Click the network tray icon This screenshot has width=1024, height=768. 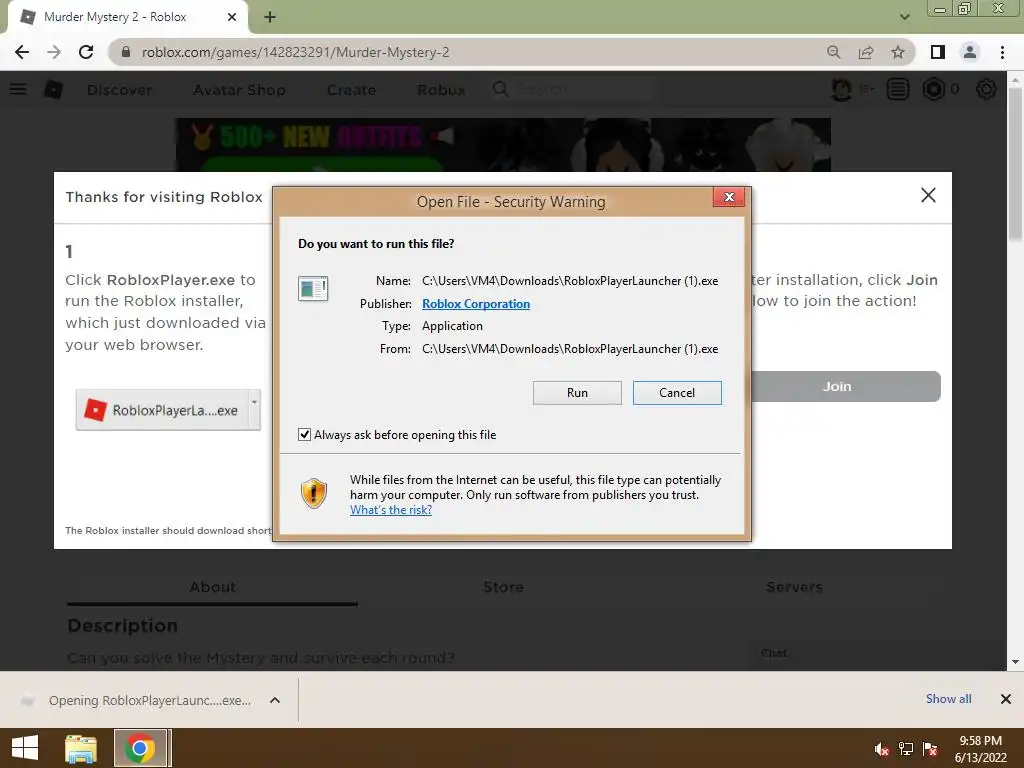click(906, 749)
